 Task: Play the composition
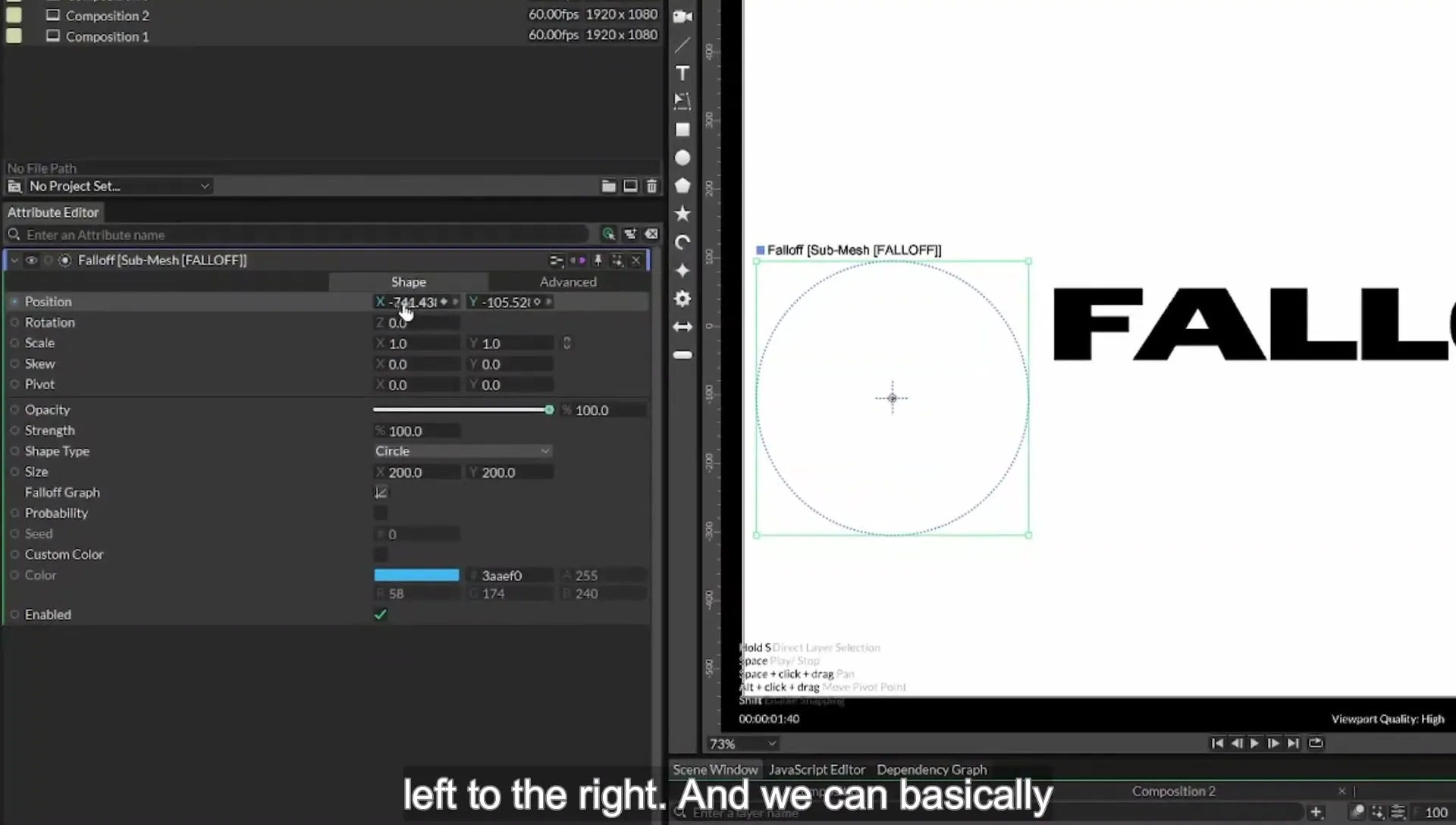(x=1254, y=743)
